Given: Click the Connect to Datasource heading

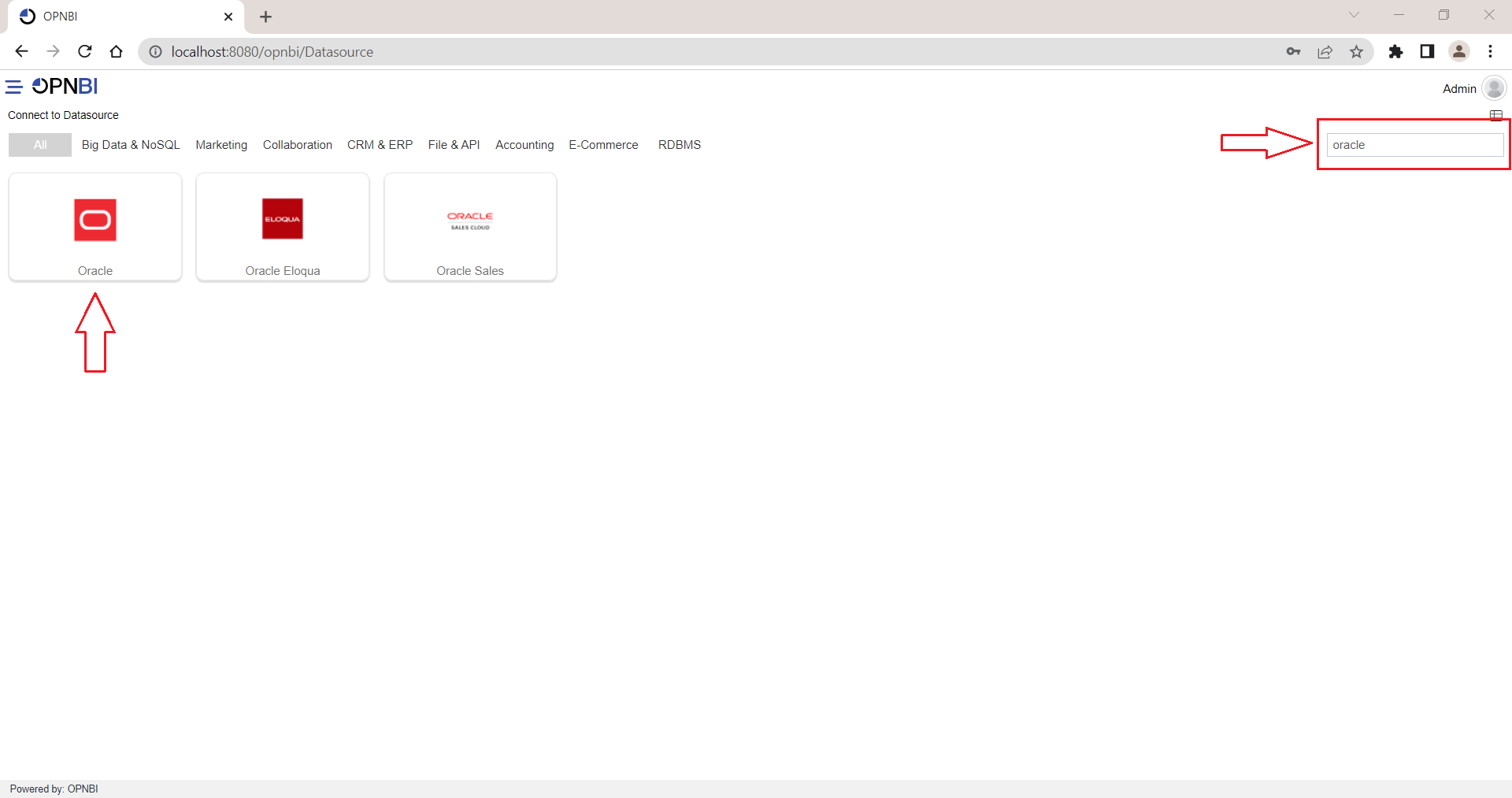Looking at the screenshot, I should [x=63, y=115].
